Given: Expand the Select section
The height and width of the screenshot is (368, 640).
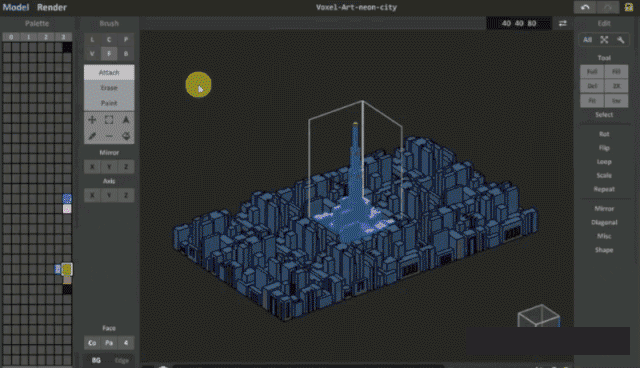Looking at the screenshot, I should tap(604, 115).
